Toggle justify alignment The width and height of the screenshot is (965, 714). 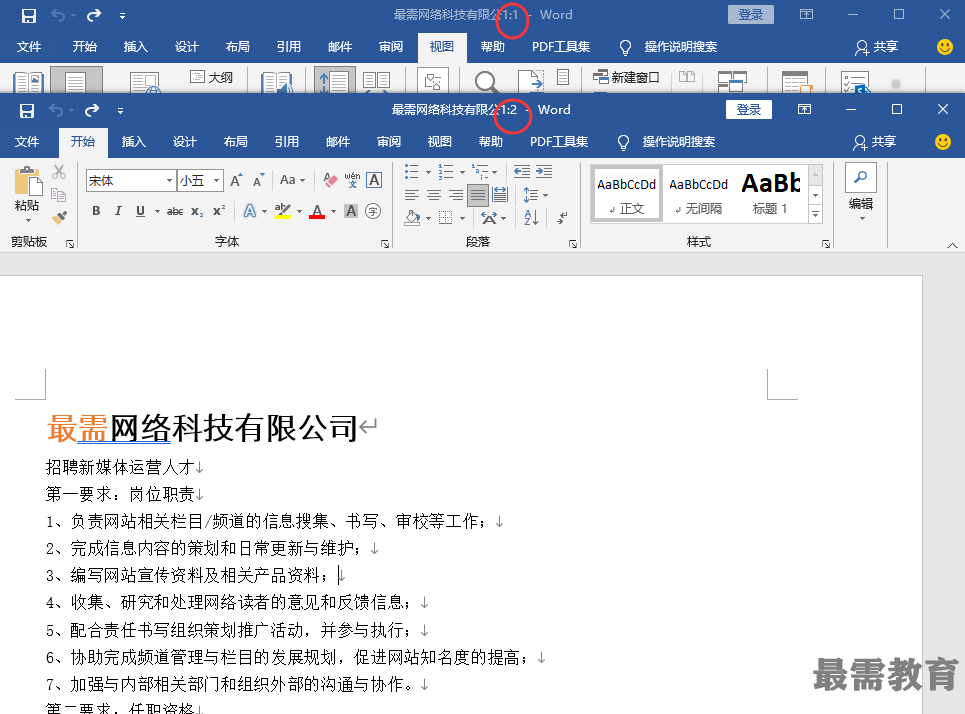pos(478,195)
